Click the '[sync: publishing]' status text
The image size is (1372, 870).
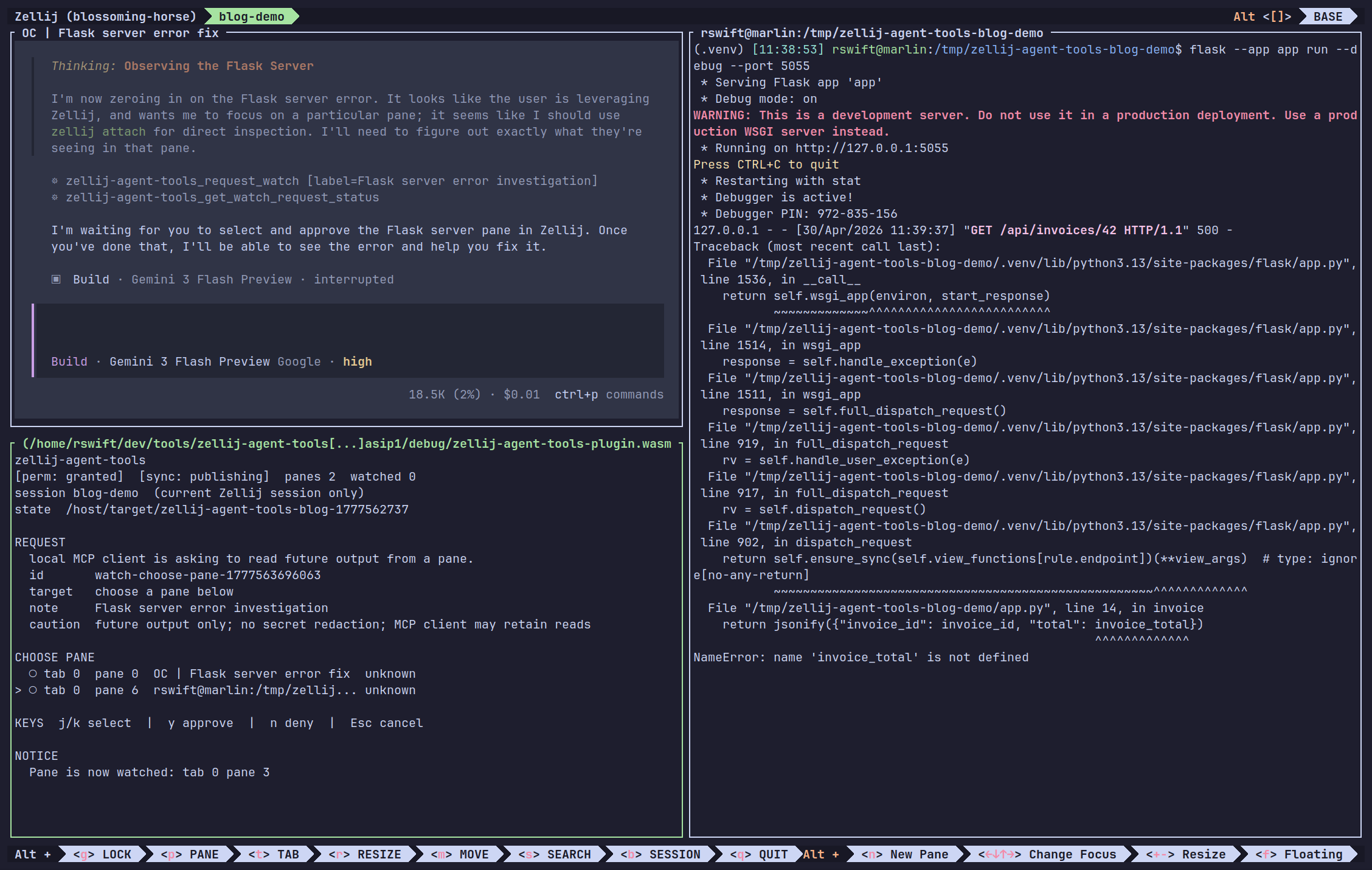[x=204, y=476]
